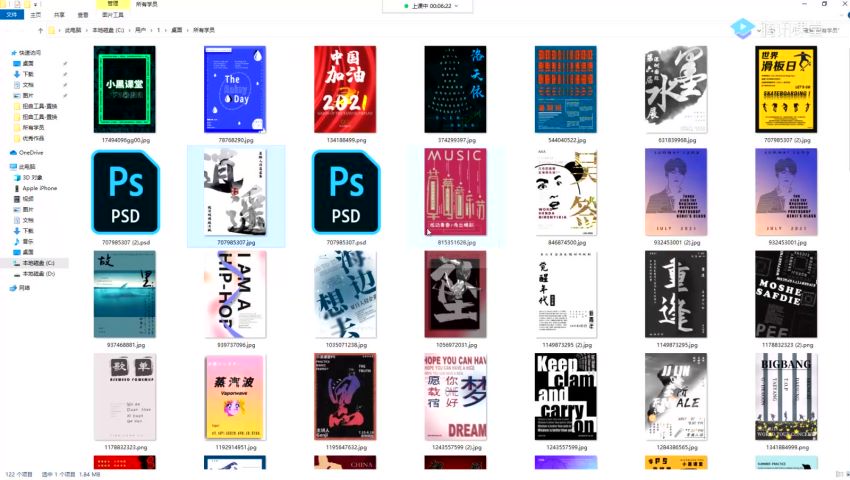850x480 pixels.
Task: Select the 846874500.jpg face poster thumbnail
Action: coord(566,192)
